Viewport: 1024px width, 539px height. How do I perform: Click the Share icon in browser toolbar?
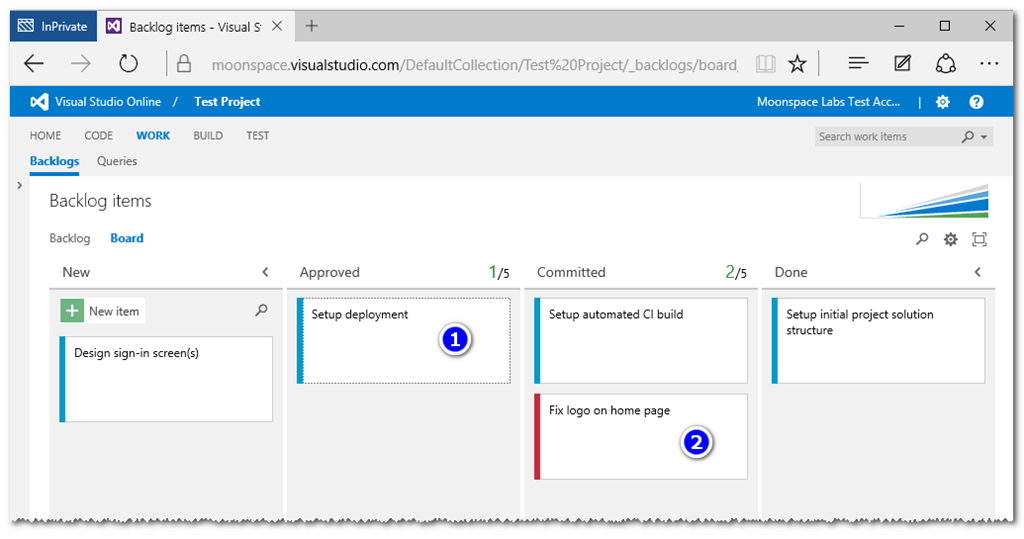(x=946, y=63)
